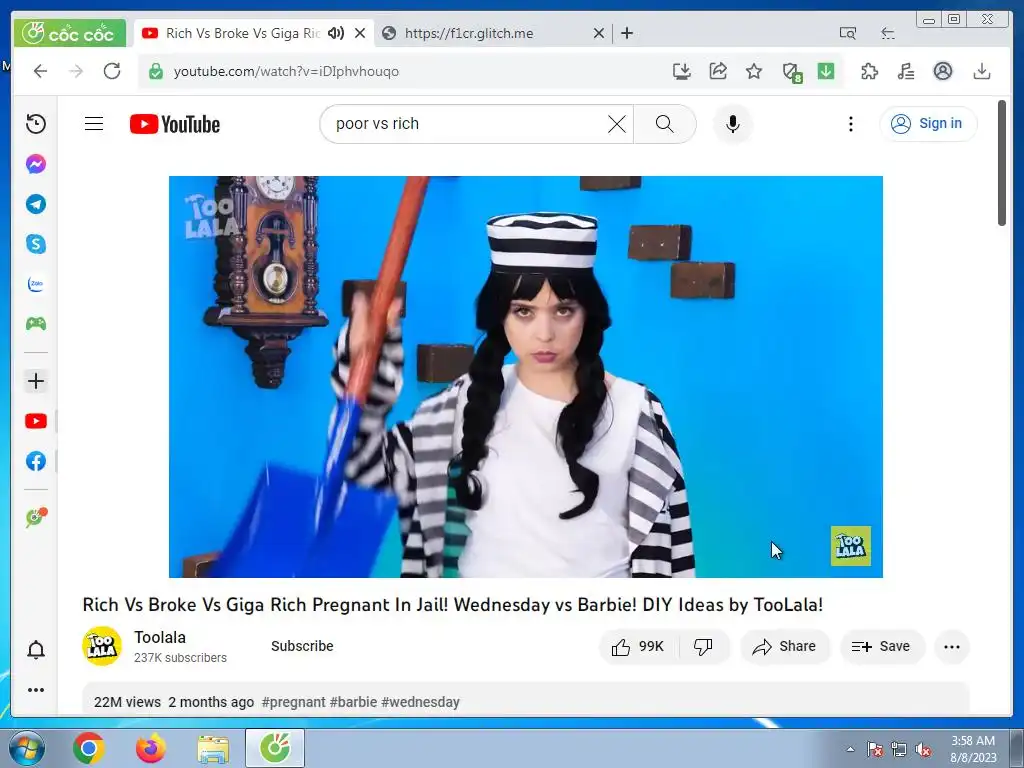Search with your voice microphone
1024x768 pixels.
point(733,123)
